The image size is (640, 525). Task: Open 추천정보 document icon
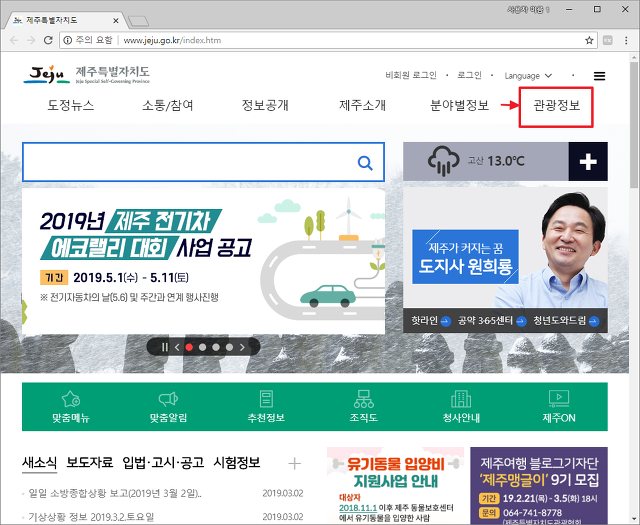coord(266,399)
